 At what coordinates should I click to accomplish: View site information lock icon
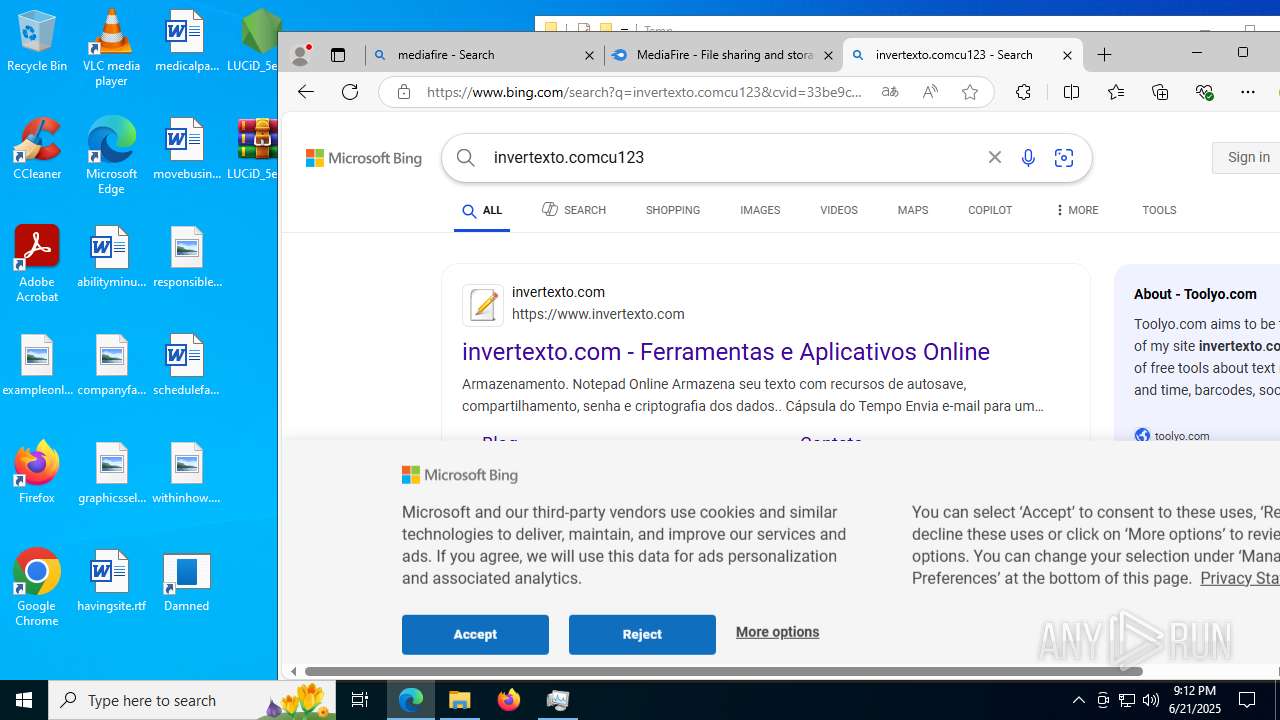(x=404, y=92)
